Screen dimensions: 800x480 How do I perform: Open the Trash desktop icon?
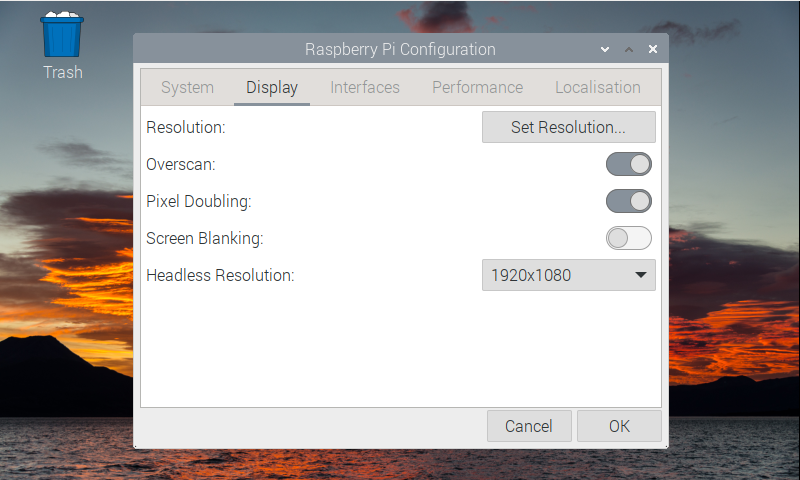coord(62,46)
